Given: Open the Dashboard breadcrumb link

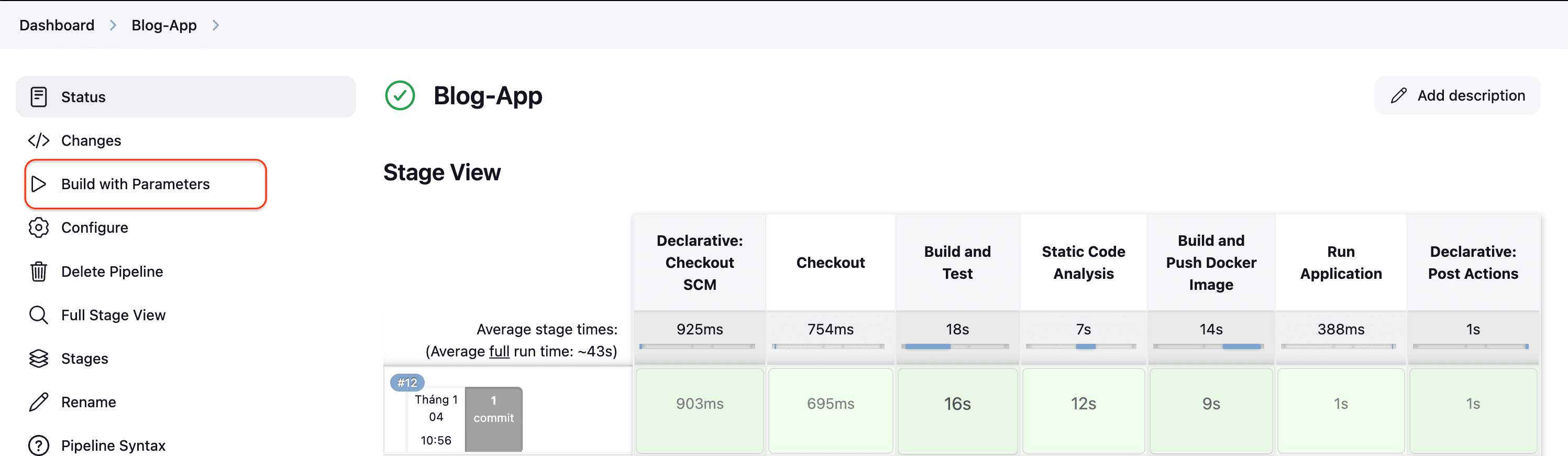Looking at the screenshot, I should click(x=57, y=25).
